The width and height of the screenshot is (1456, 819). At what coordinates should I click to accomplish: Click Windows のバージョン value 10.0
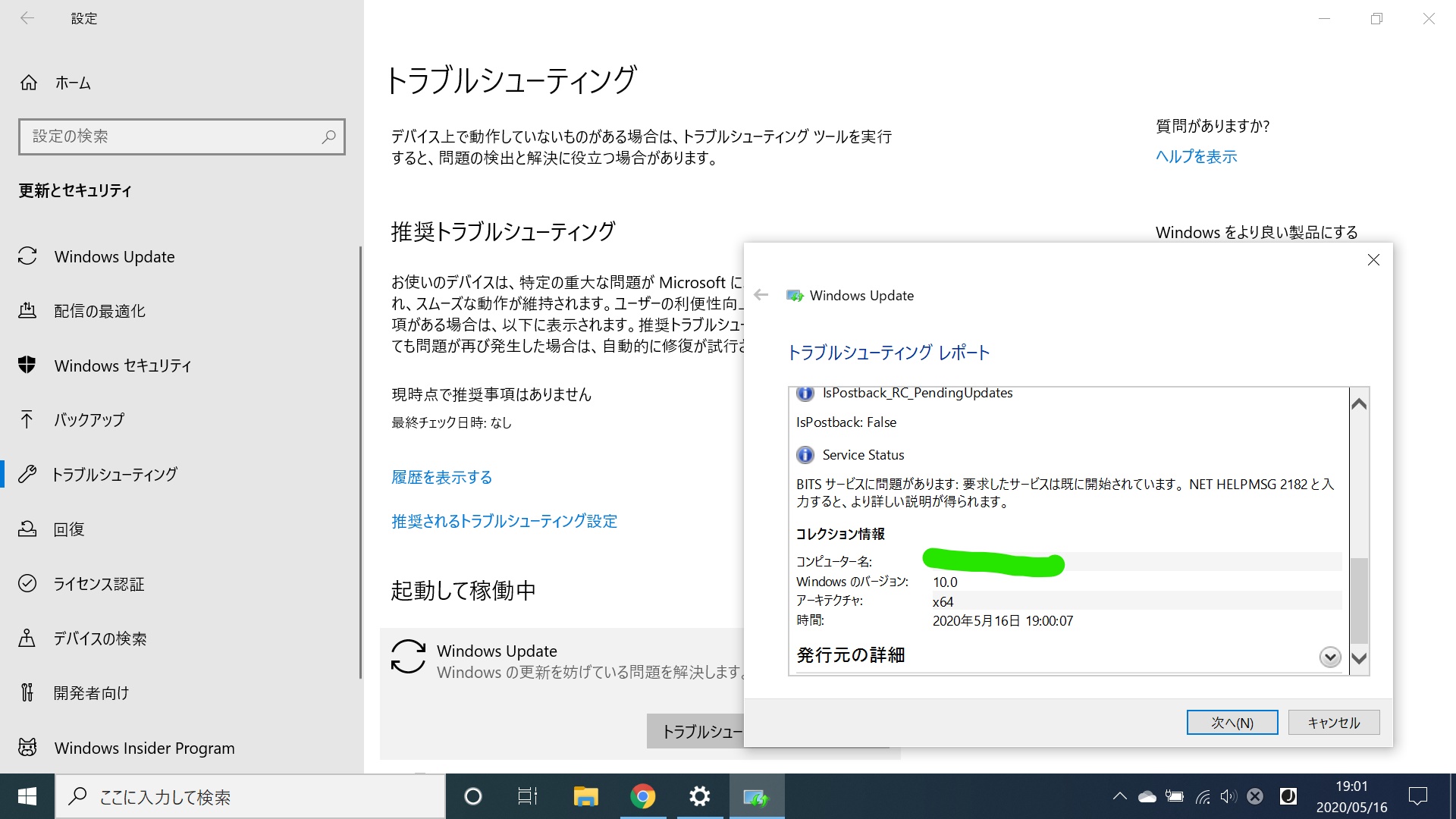[x=945, y=582]
